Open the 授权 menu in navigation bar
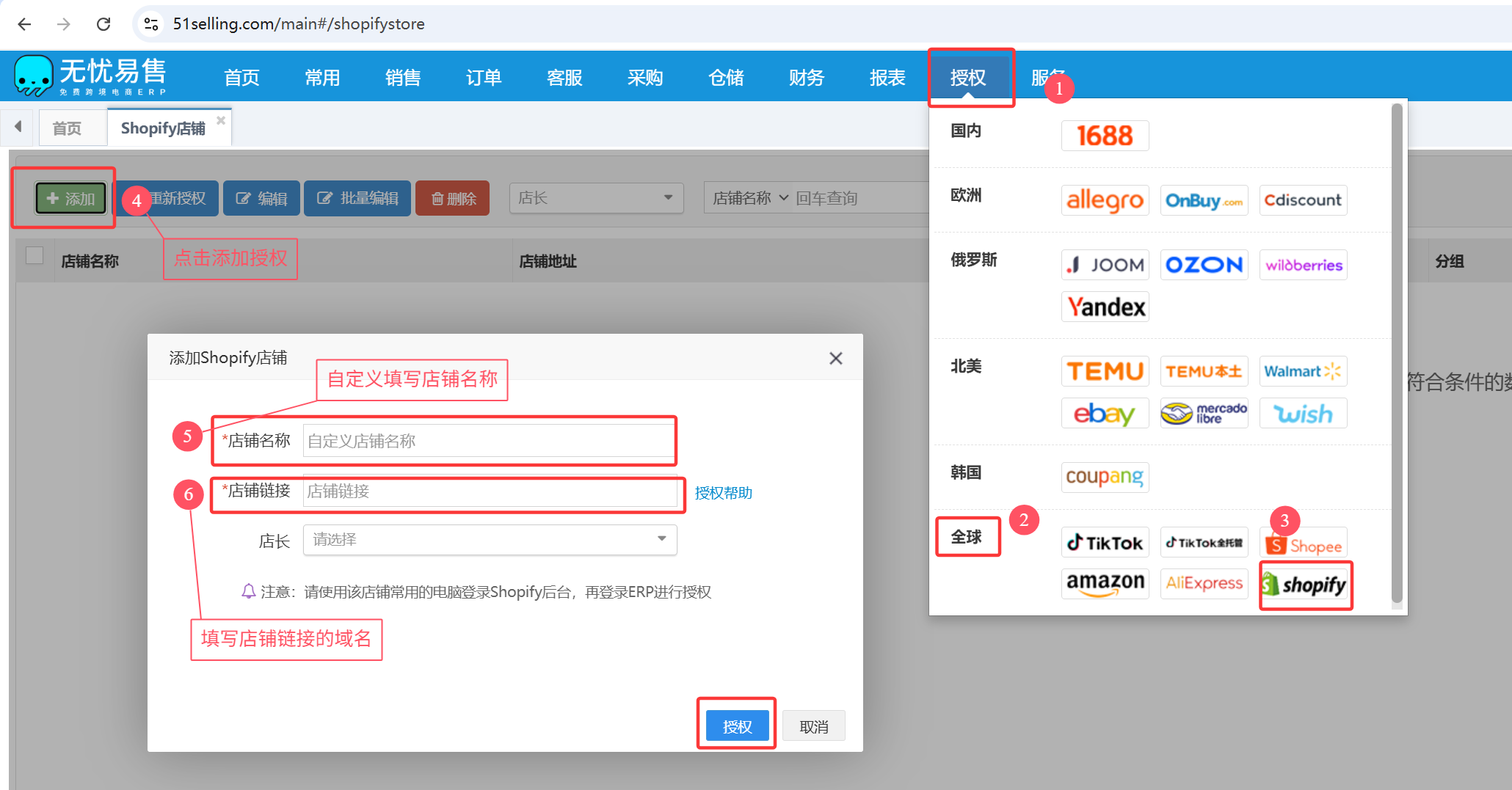The height and width of the screenshot is (790, 1512). 967,78
